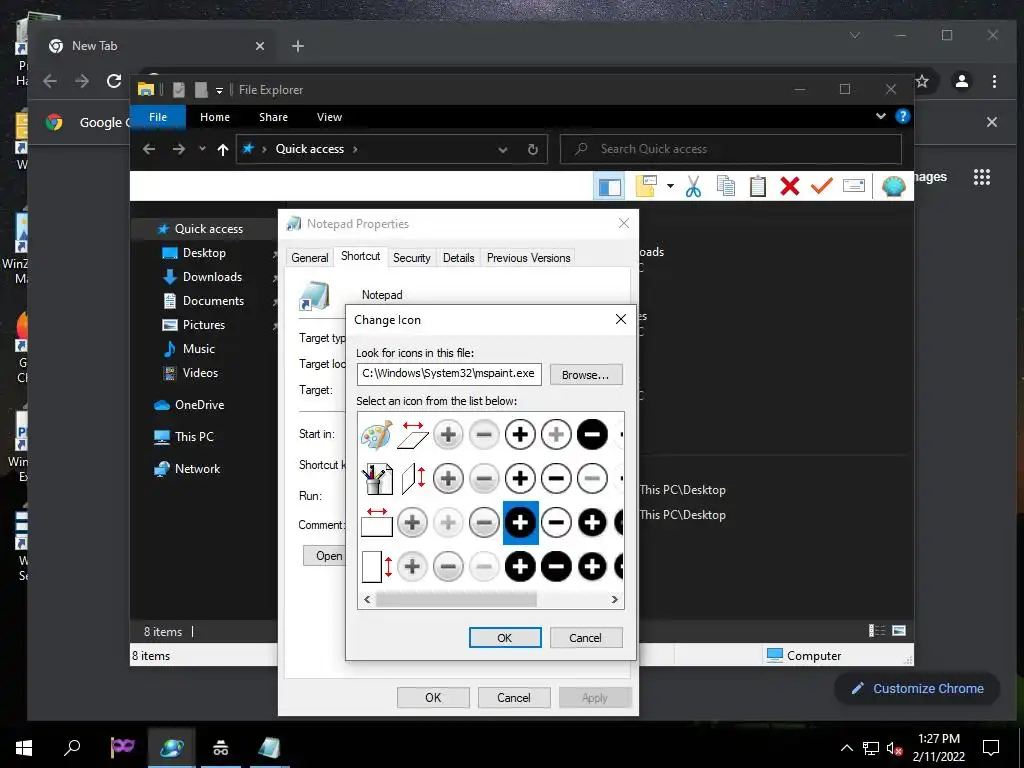Click the red X Delete toolbar icon
Image resolution: width=1024 pixels, height=768 pixels.
click(790, 187)
